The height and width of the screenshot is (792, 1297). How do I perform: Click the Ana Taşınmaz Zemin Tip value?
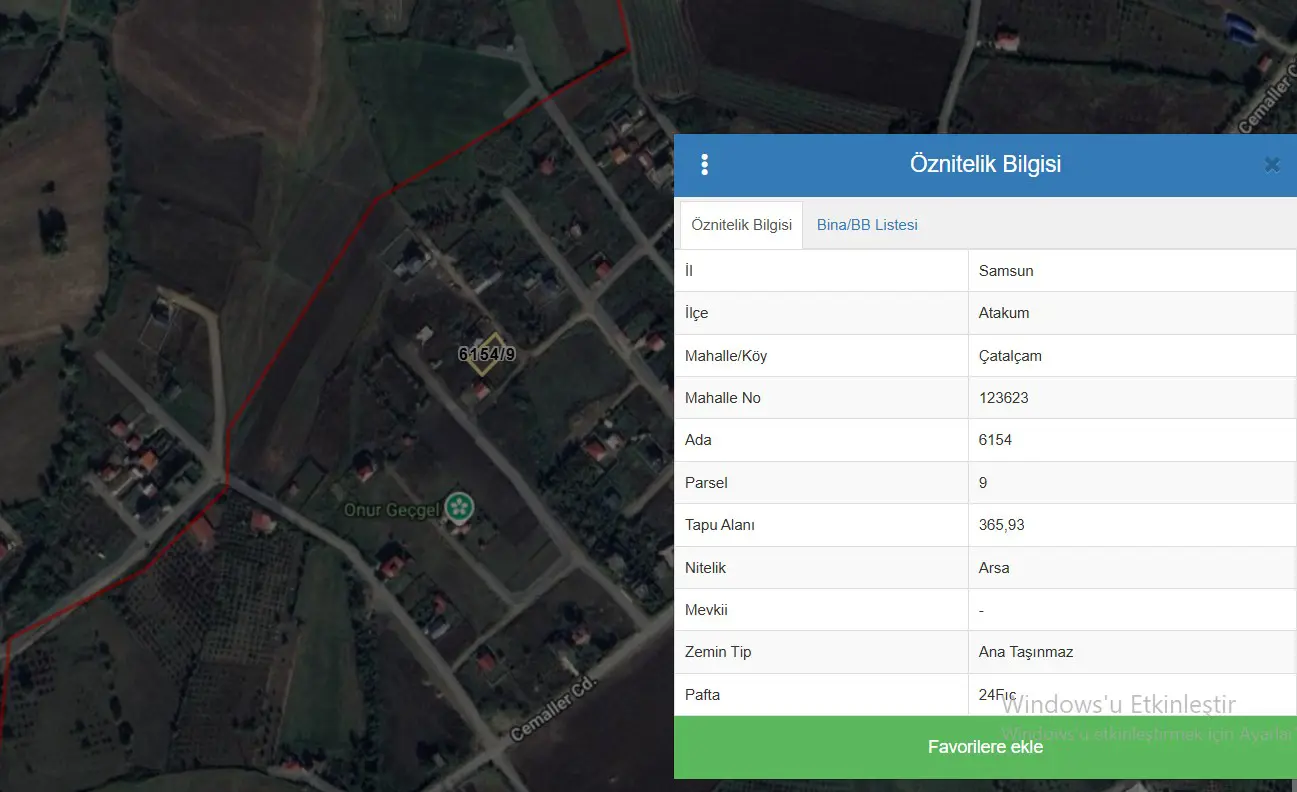(x=1026, y=652)
